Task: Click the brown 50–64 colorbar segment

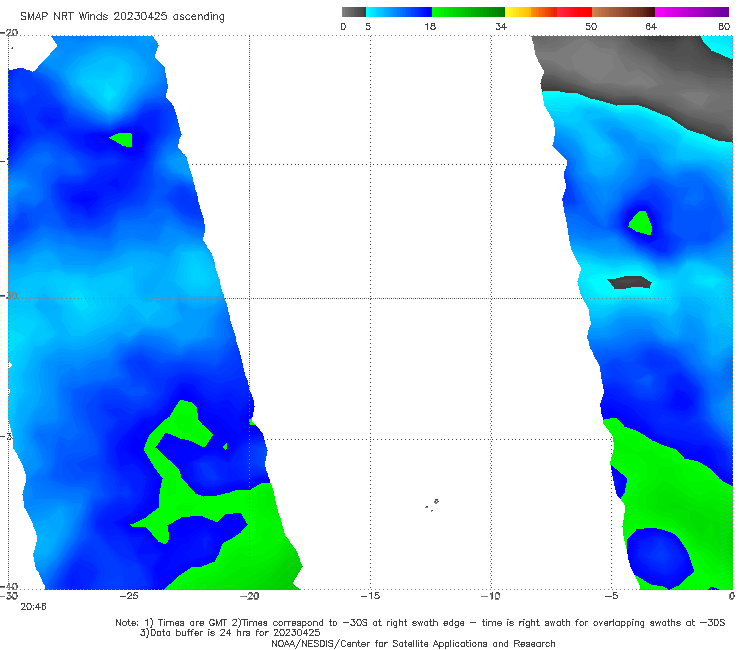Action: (623, 12)
